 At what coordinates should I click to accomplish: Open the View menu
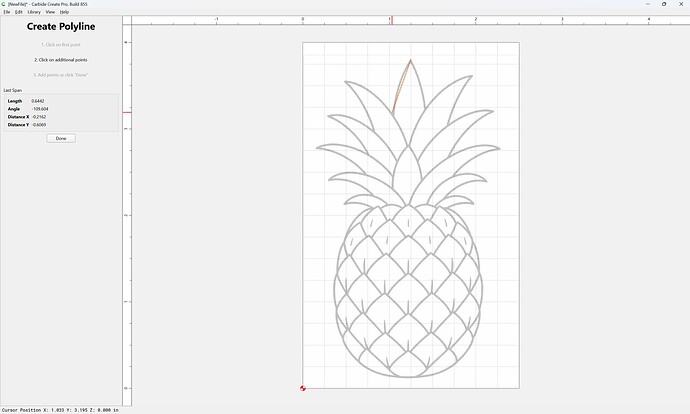(x=50, y=12)
